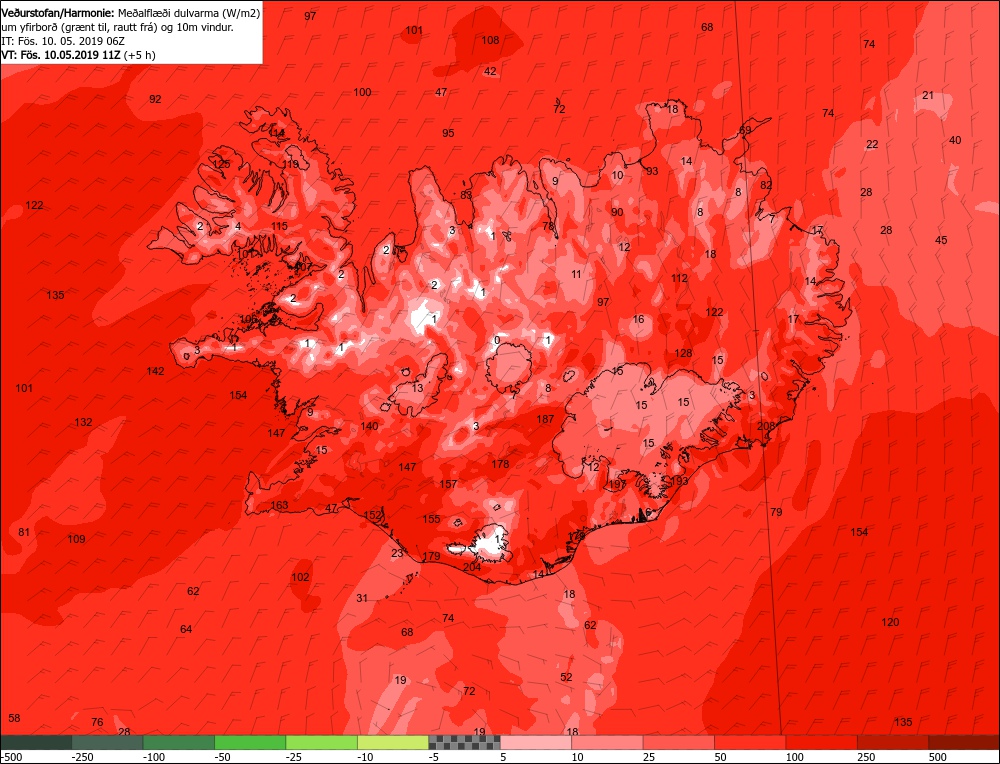1000x764 pixels.
Task: Click the green legend swatch between -100 and -50
Action: point(179,742)
